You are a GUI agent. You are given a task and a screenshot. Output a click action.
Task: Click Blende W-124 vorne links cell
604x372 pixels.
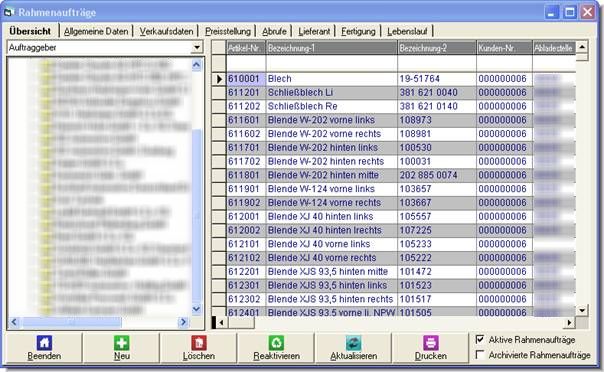click(x=332, y=189)
